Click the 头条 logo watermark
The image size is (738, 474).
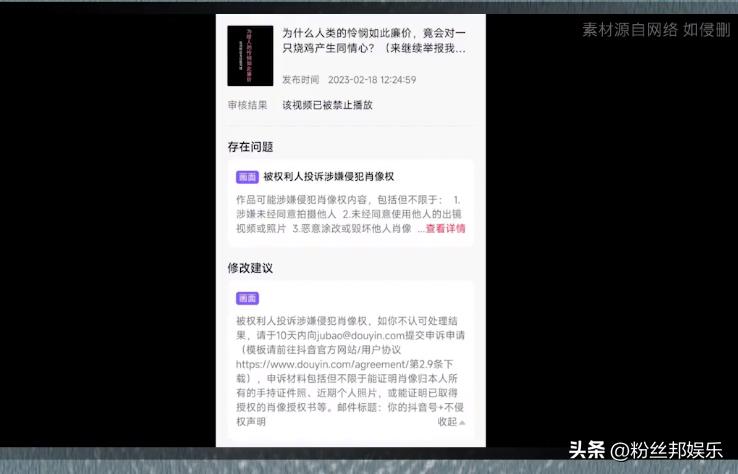click(x=589, y=450)
